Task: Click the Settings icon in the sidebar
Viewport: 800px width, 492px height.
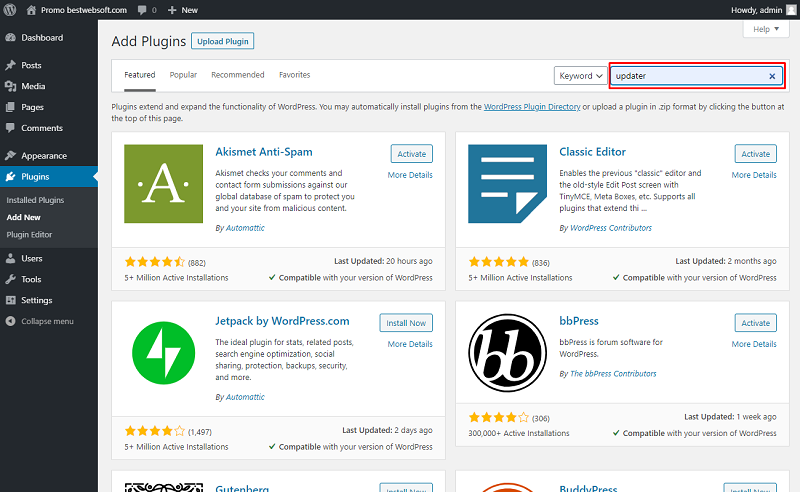Action: pos(10,300)
